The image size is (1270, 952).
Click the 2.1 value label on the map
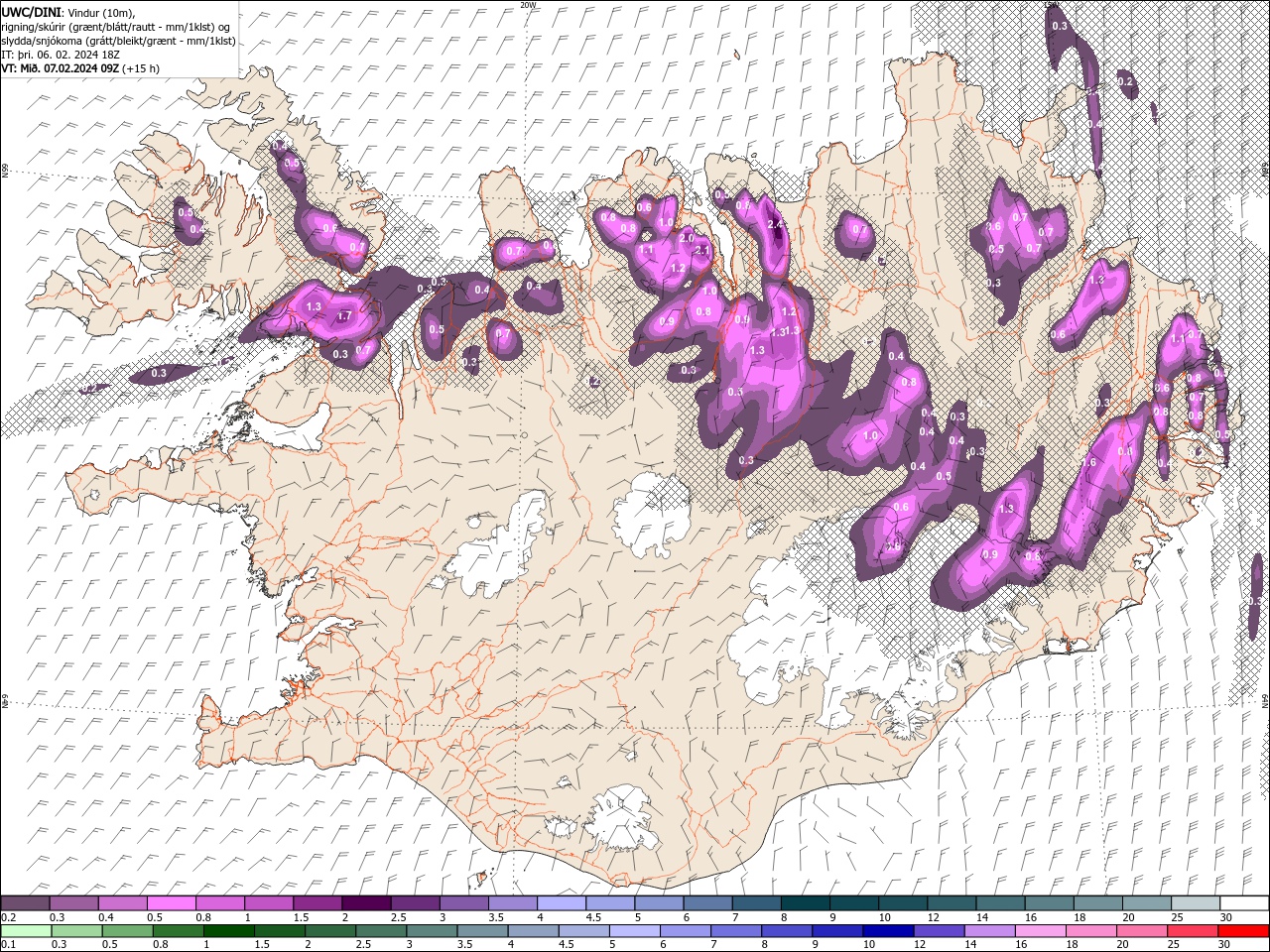tap(702, 250)
